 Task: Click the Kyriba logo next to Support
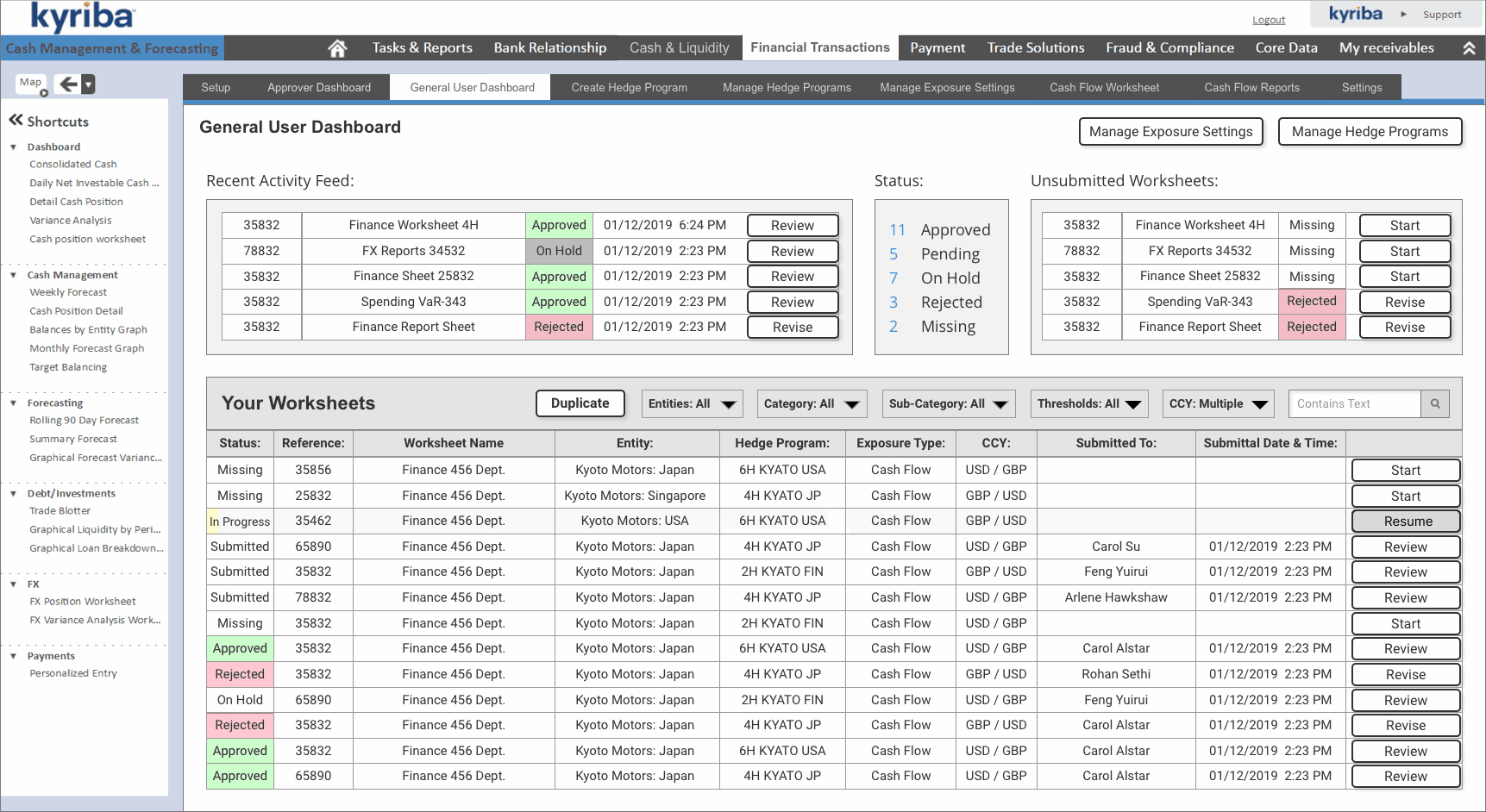[x=1355, y=14]
